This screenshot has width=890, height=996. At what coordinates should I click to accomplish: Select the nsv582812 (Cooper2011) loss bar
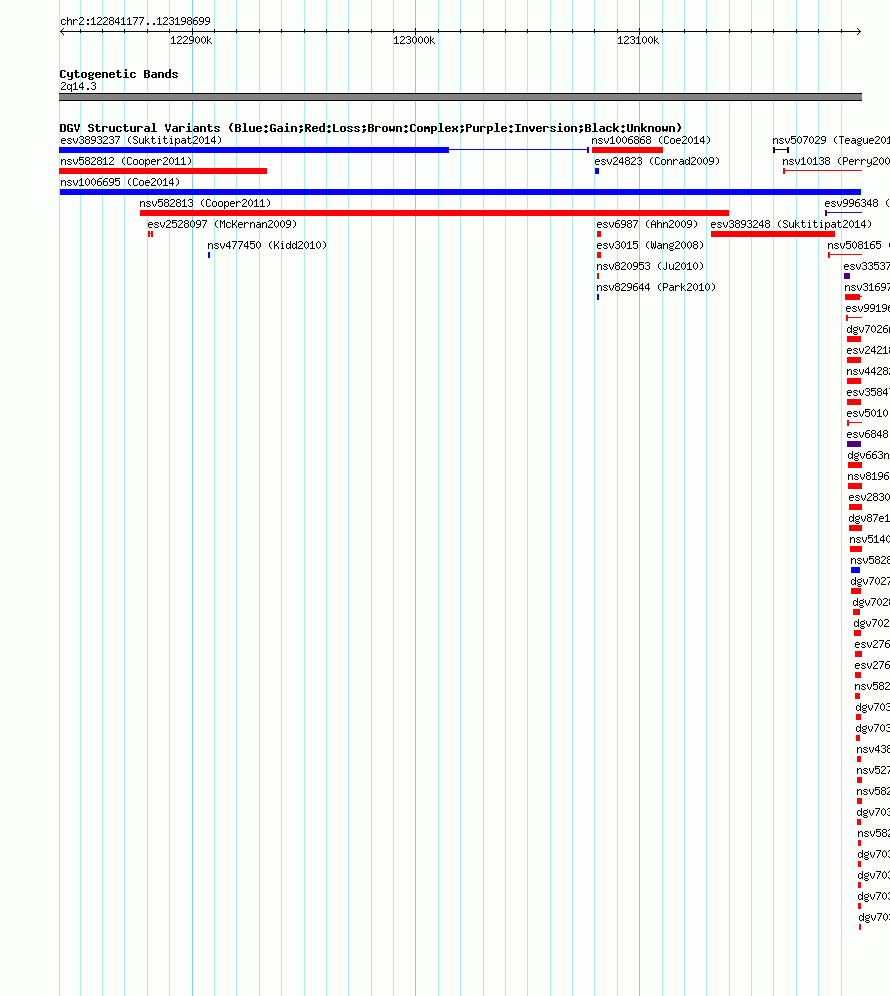[163, 171]
